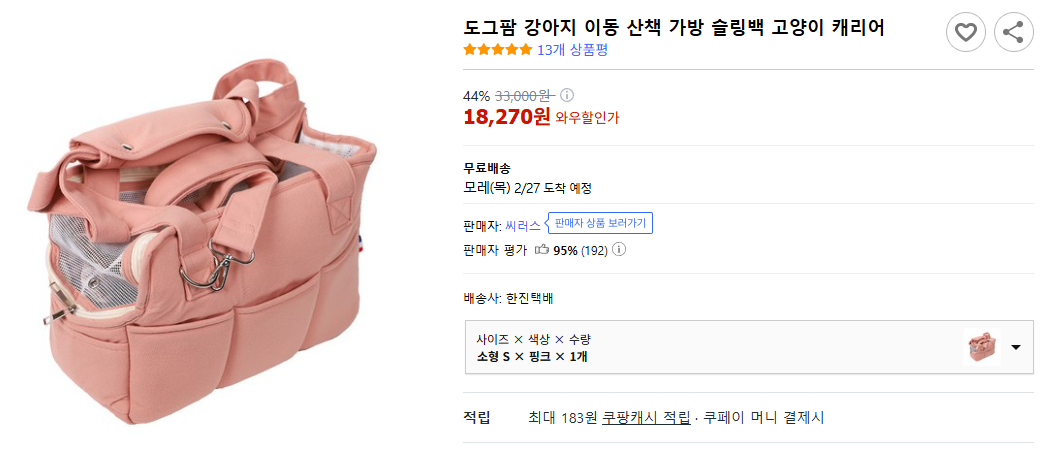Open the 쿠팡캐시 적립 link
The image size is (1047, 455).
pyautogui.click(x=646, y=418)
